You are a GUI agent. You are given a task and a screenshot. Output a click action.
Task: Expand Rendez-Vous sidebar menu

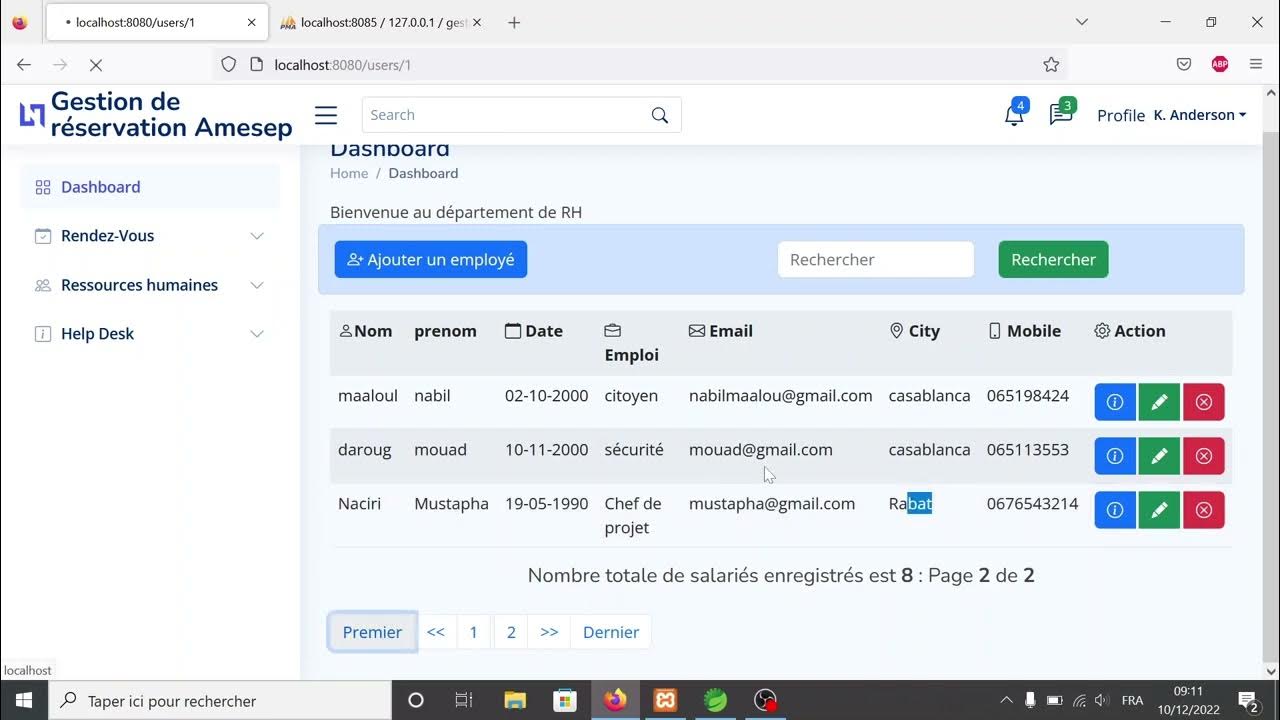coord(150,236)
